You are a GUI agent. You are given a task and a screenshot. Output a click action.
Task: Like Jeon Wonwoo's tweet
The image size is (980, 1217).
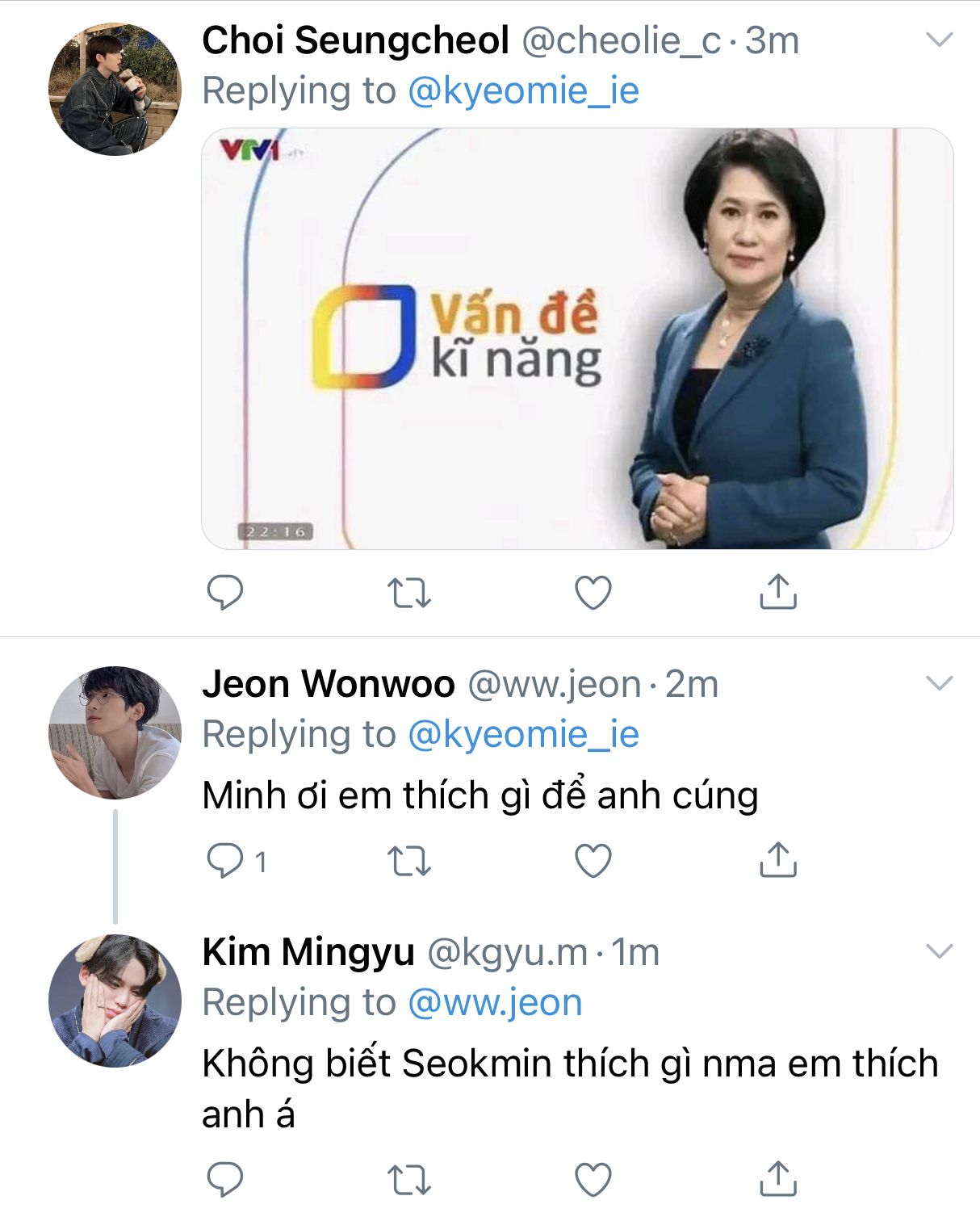tap(593, 861)
